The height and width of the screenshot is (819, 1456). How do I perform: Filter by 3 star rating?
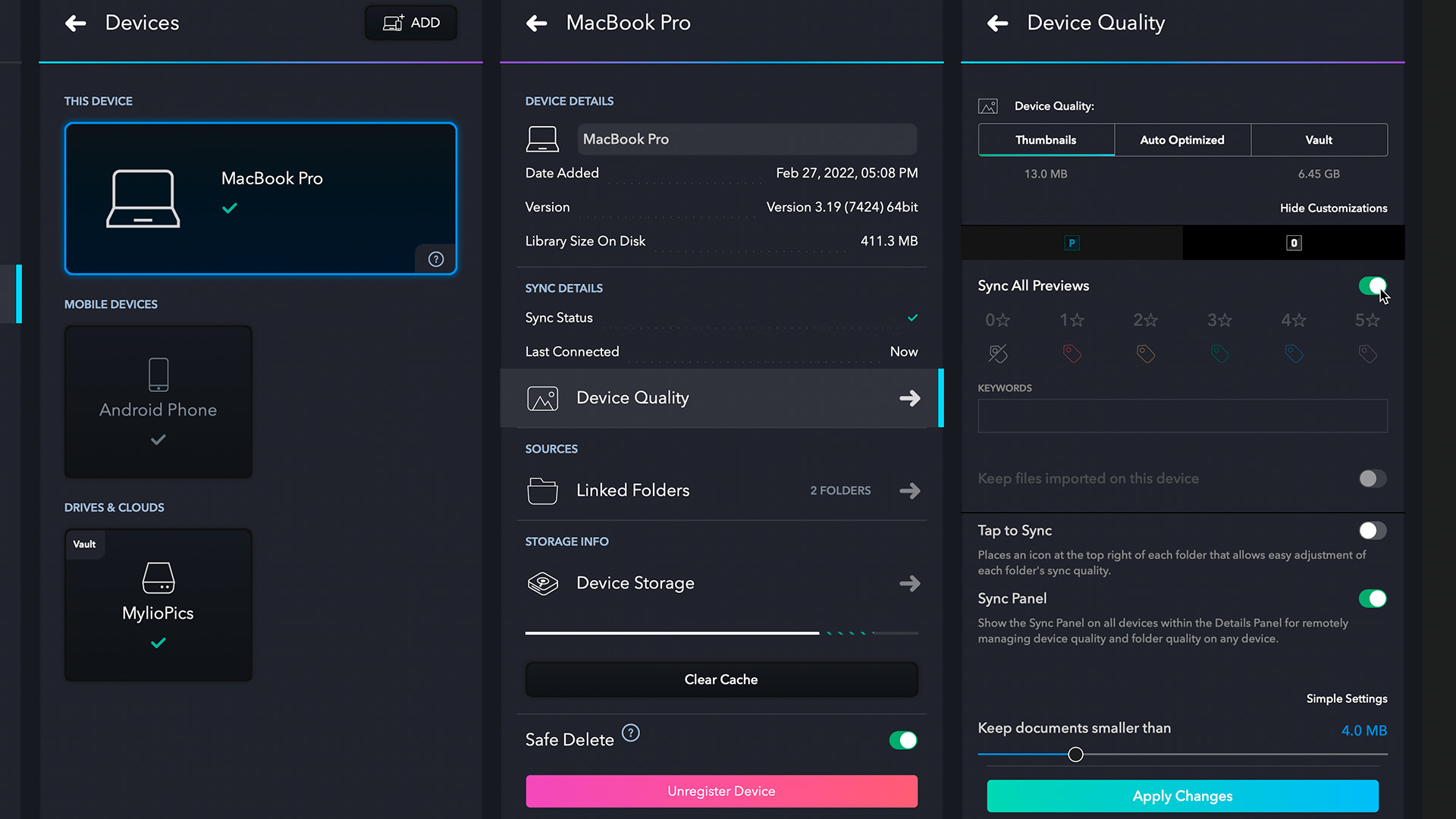(1220, 320)
